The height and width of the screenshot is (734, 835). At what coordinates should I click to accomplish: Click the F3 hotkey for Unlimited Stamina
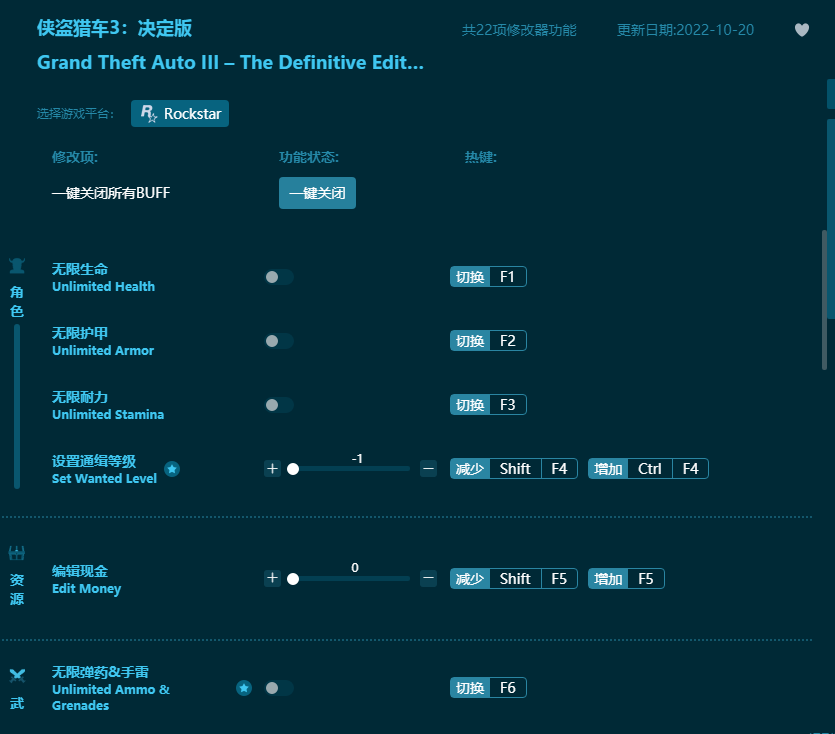point(488,405)
